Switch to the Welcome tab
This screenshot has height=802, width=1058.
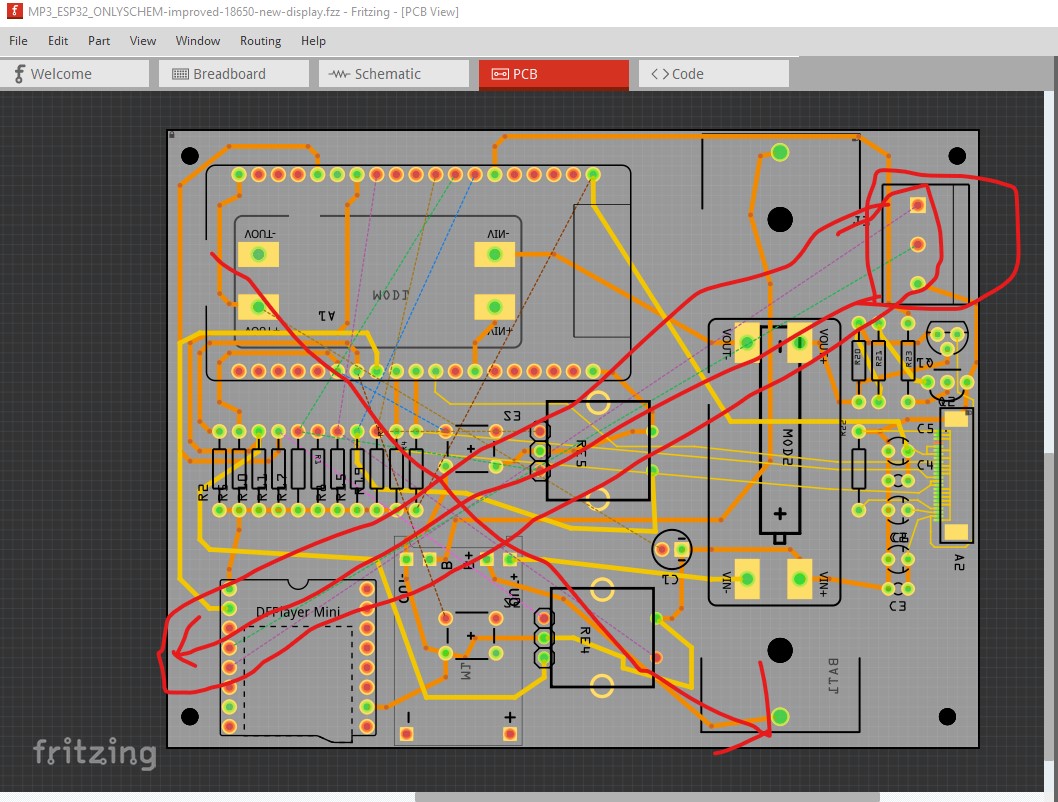tap(75, 74)
